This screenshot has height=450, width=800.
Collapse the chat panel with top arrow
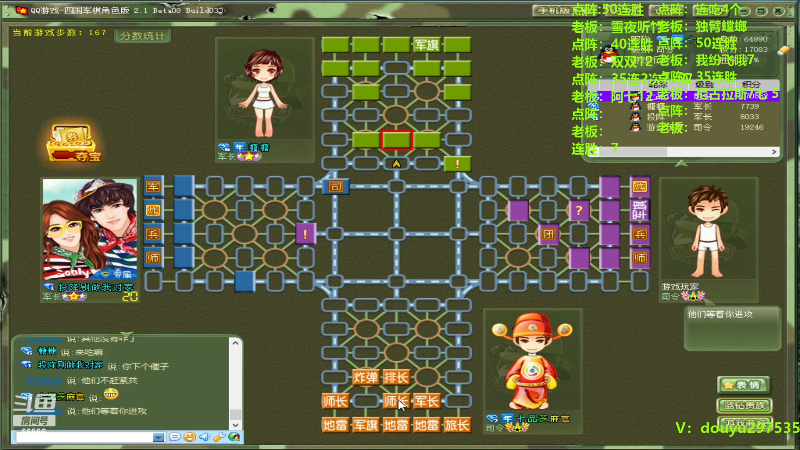(127, 335)
